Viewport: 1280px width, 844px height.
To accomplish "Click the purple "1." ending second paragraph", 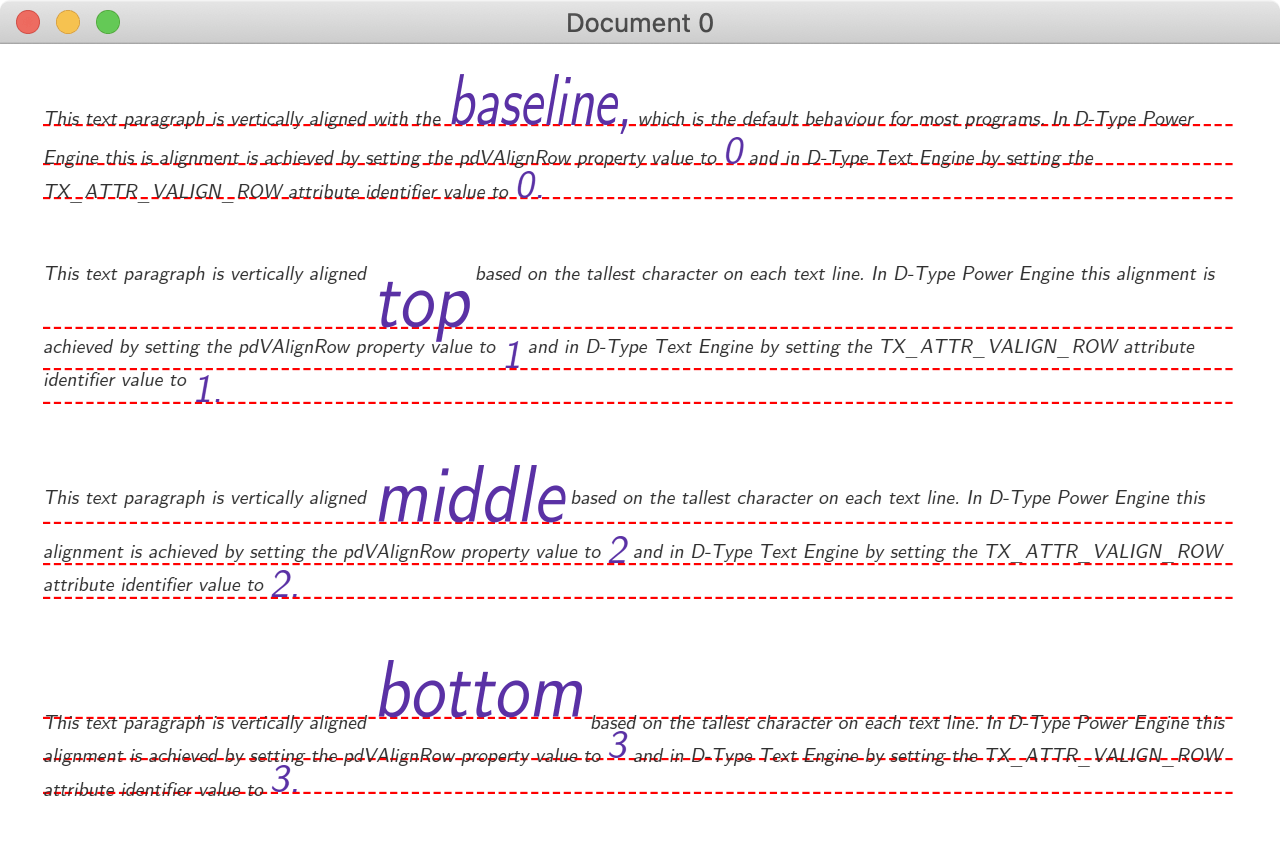I will 207,389.
